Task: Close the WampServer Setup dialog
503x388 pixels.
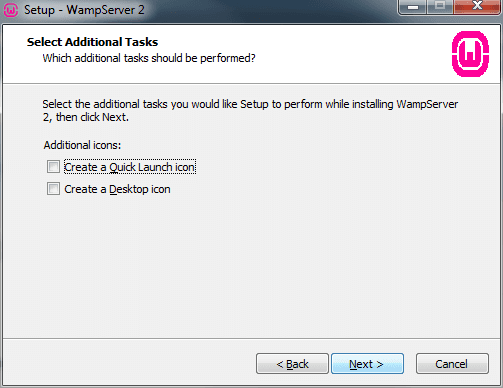Action: (x=478, y=7)
